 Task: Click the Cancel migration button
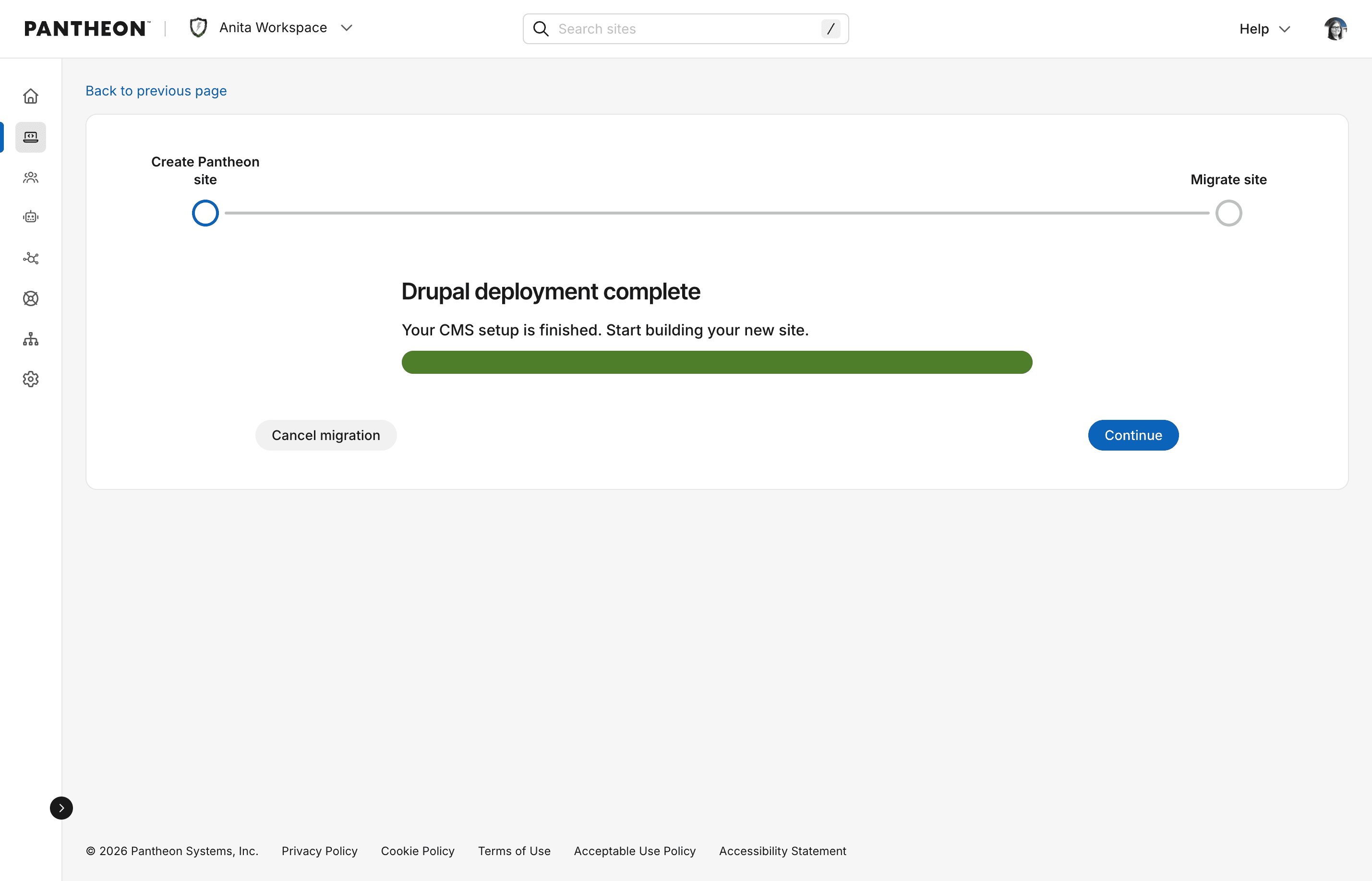pyautogui.click(x=325, y=435)
